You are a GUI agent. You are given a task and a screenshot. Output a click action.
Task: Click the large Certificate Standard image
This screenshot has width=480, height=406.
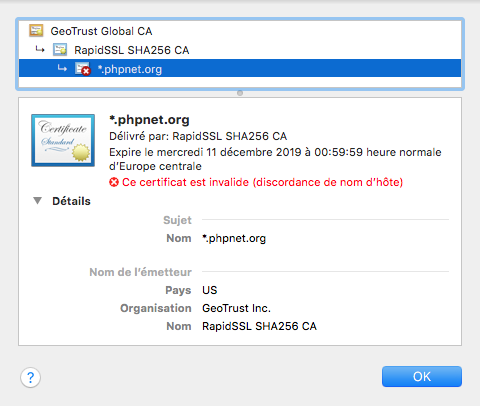pos(63,140)
